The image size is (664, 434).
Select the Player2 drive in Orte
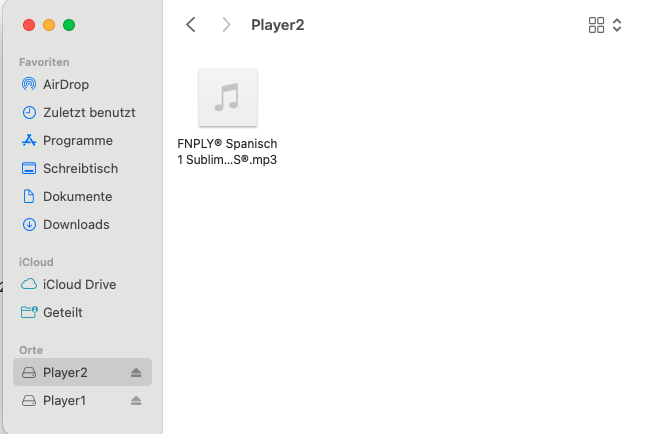coord(82,372)
